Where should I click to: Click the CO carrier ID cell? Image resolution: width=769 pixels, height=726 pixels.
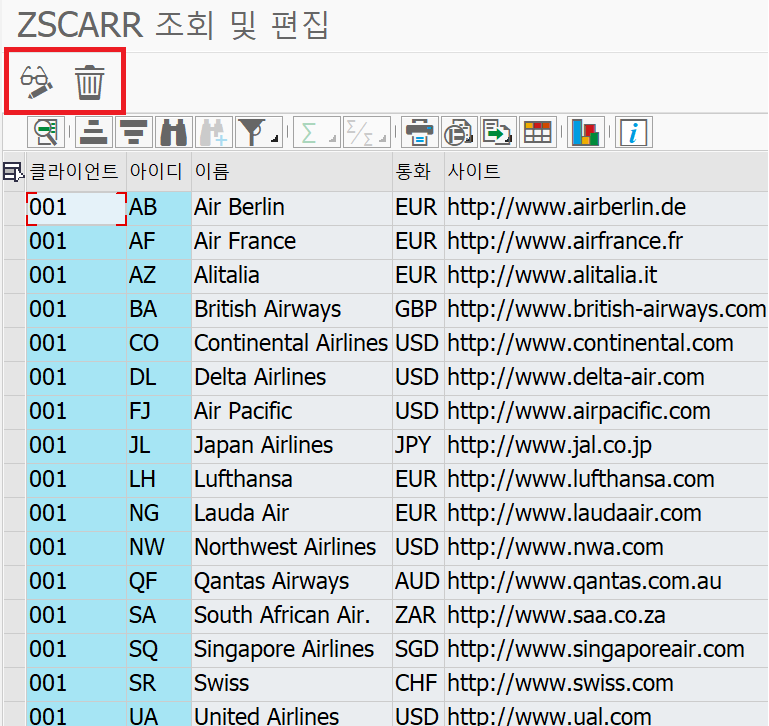point(159,344)
